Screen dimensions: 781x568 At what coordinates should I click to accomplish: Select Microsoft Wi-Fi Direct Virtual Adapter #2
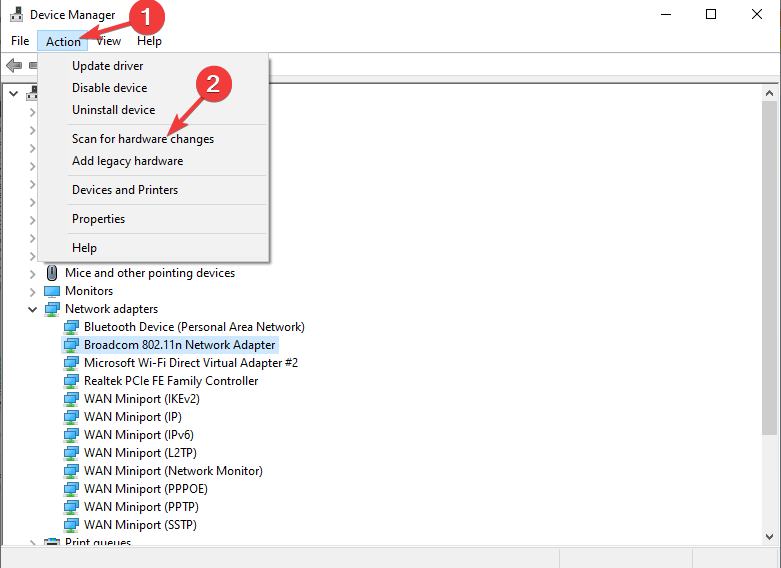pyautogui.click(x=191, y=363)
